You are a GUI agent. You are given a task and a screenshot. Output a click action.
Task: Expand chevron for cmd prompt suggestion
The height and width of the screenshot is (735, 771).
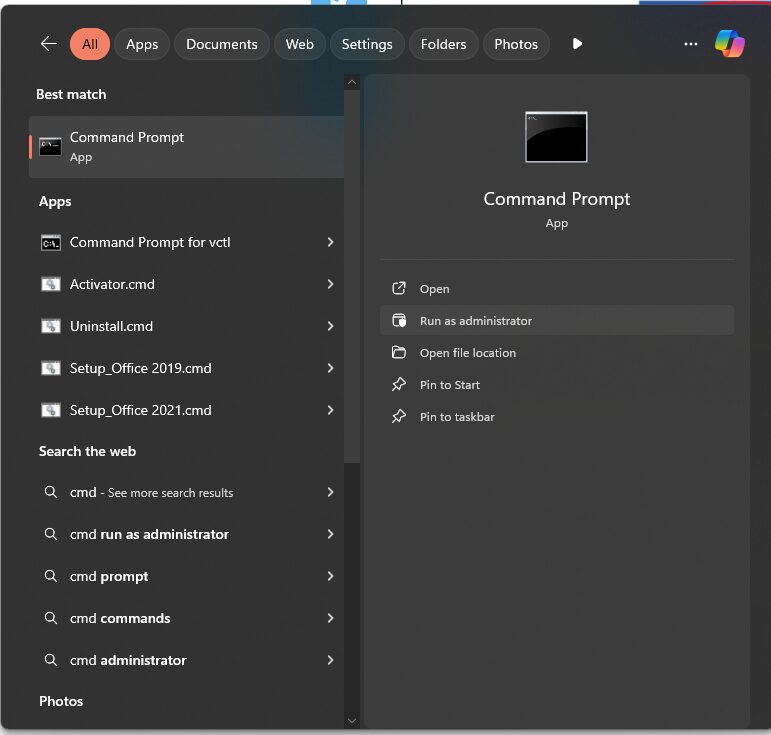pos(330,576)
